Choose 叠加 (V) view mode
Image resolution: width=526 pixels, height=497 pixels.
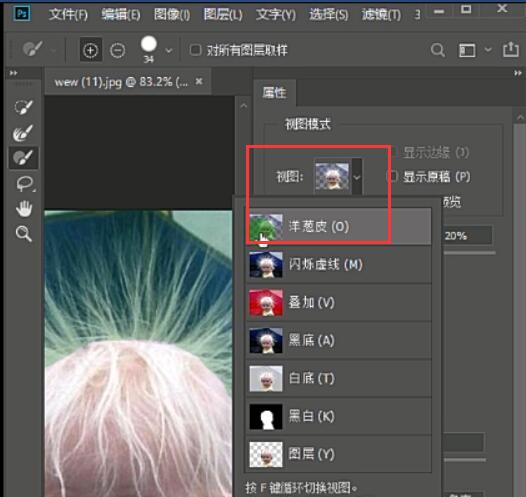pyautogui.click(x=339, y=302)
